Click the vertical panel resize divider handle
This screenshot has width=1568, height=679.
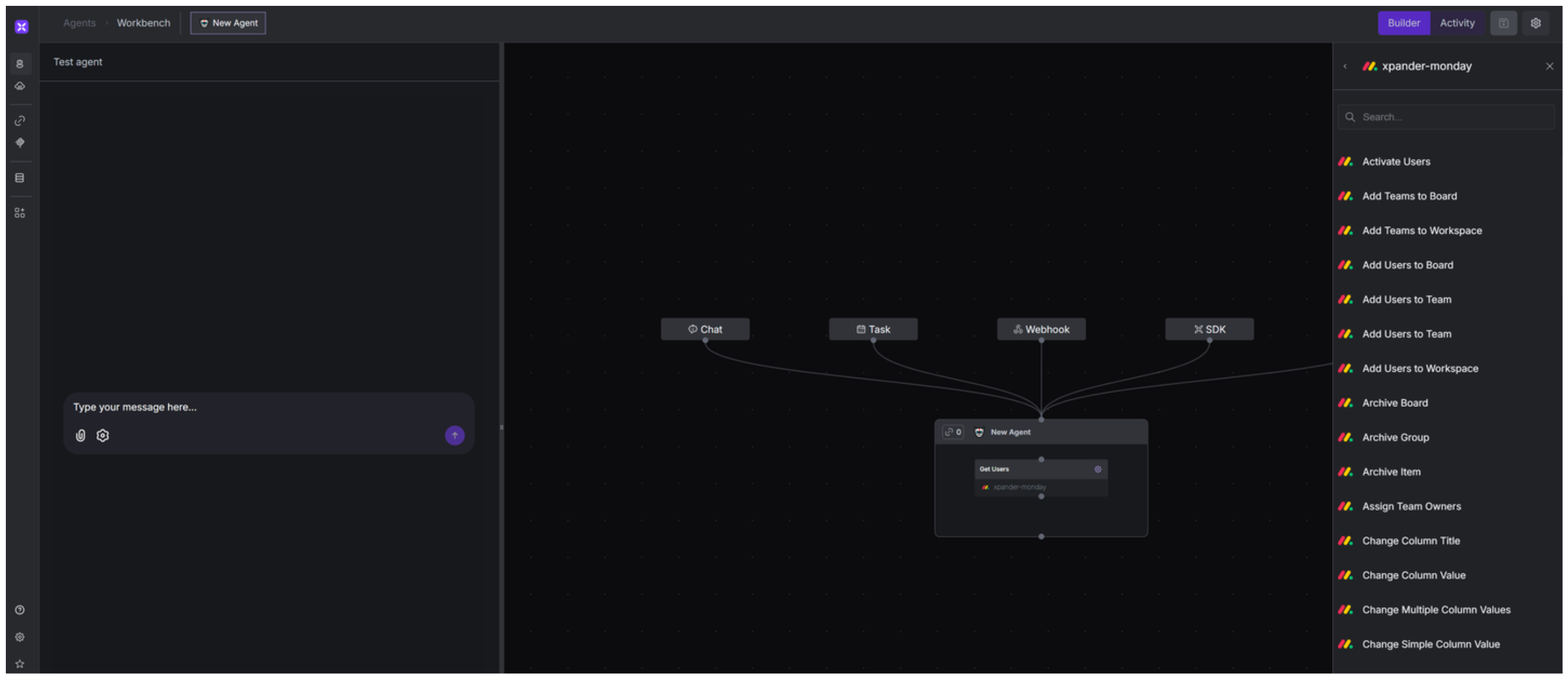[502, 427]
